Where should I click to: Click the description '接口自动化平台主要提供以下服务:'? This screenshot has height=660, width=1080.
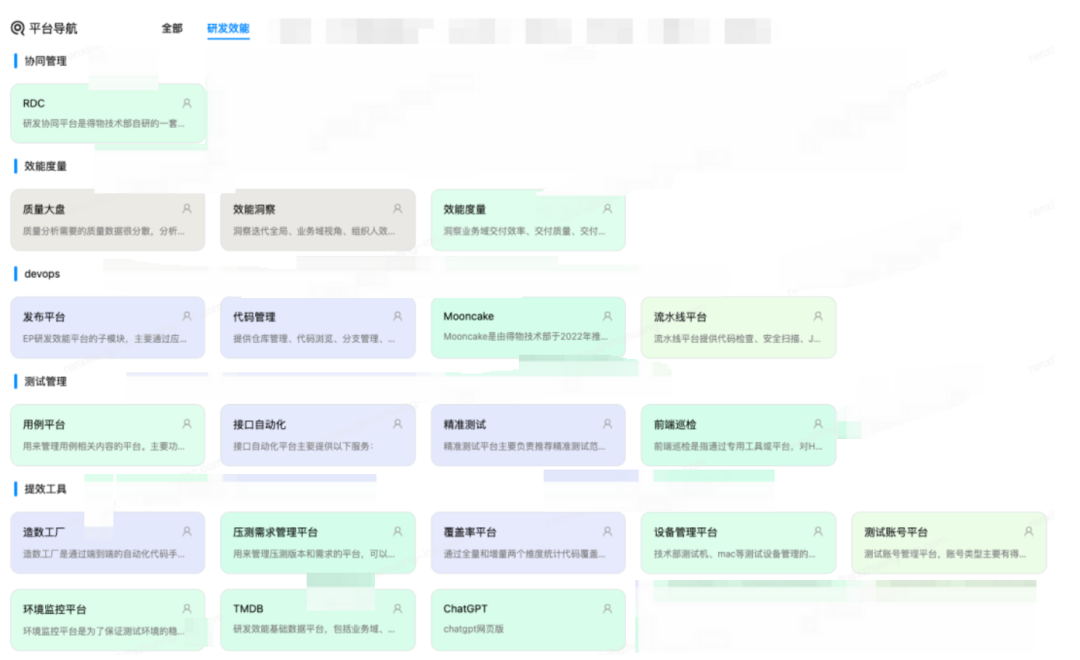pyautogui.click(x=303, y=446)
